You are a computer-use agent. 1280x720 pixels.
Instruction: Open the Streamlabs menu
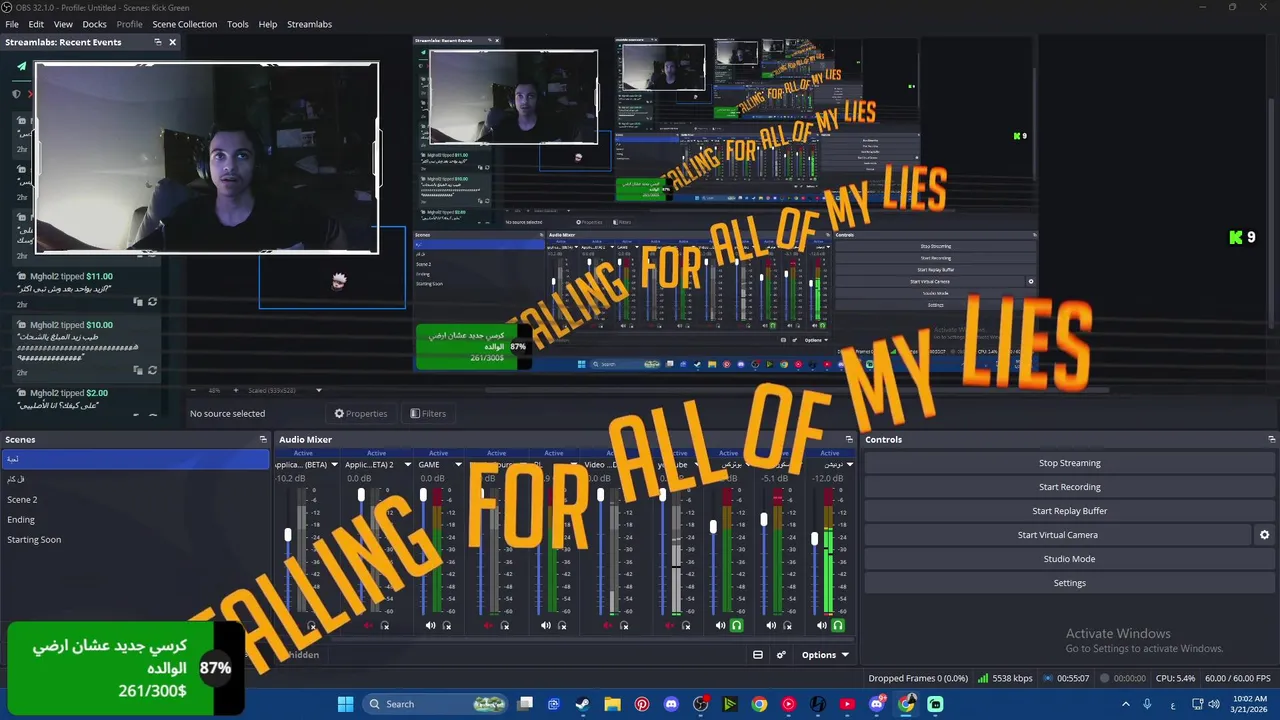coord(309,24)
